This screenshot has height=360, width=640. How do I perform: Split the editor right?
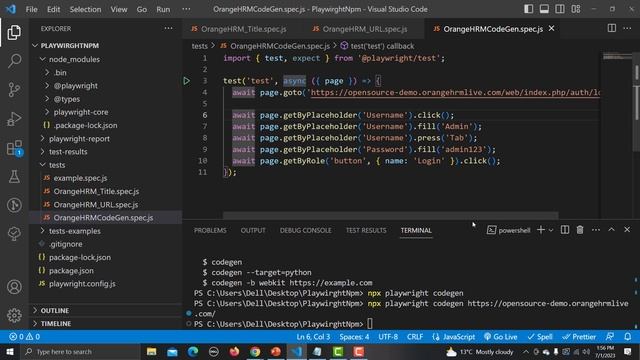(611, 28)
